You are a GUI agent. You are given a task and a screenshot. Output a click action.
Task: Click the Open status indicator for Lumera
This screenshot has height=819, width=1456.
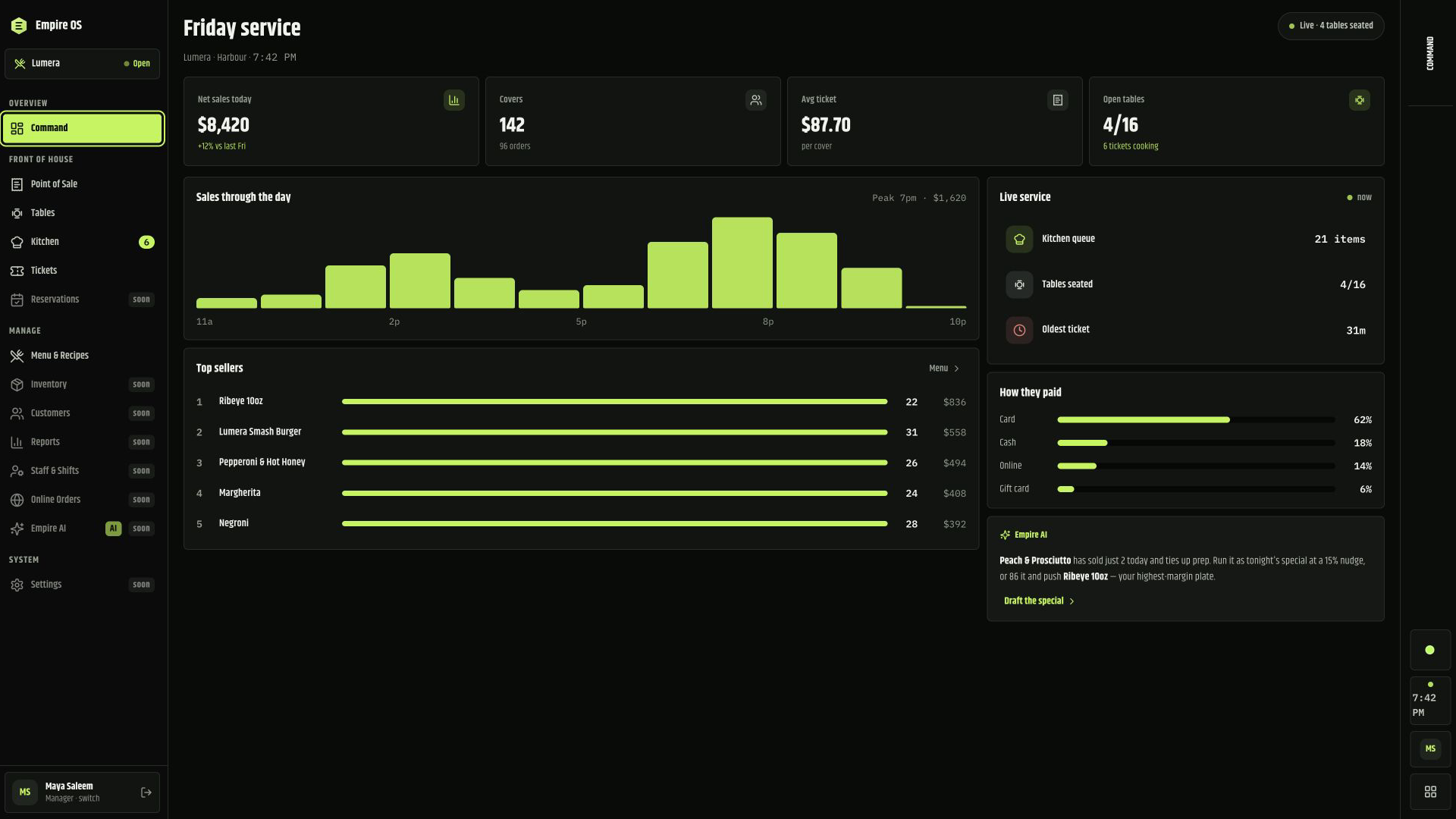(x=137, y=64)
